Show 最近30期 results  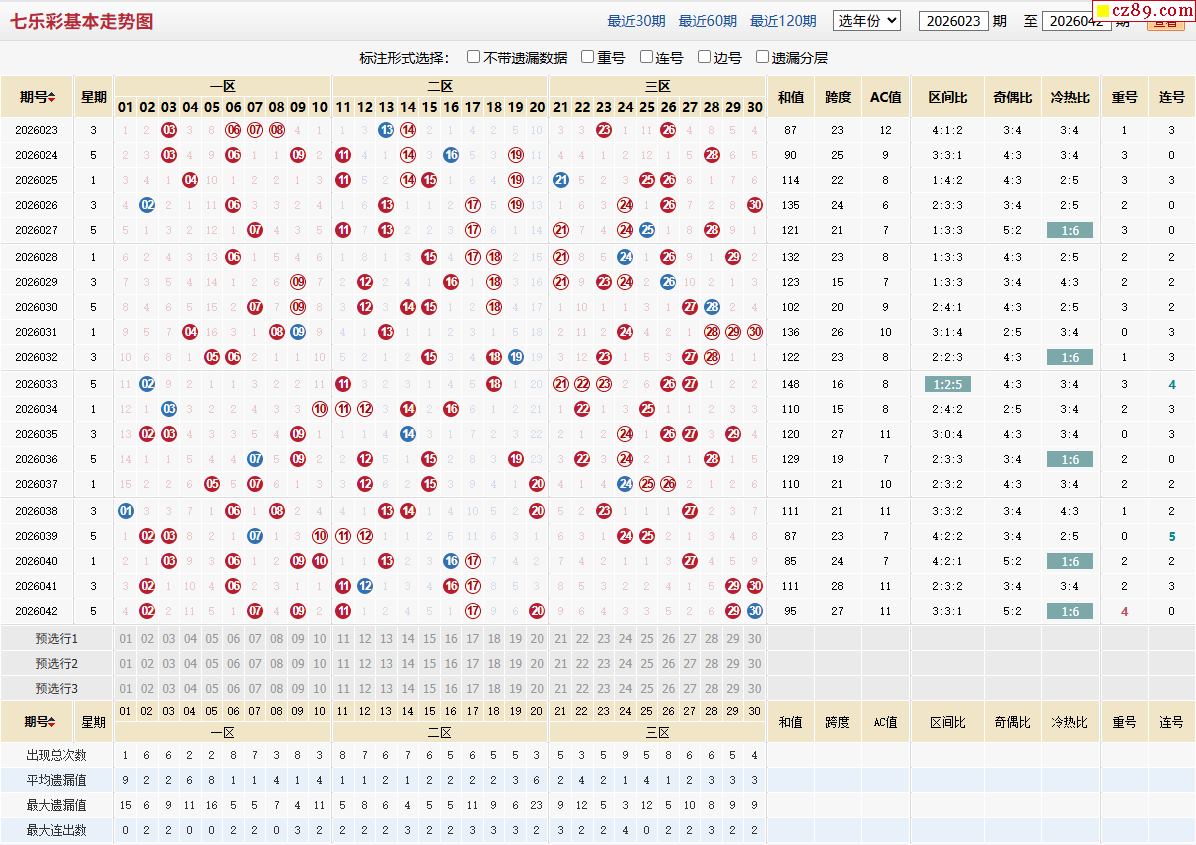(636, 21)
